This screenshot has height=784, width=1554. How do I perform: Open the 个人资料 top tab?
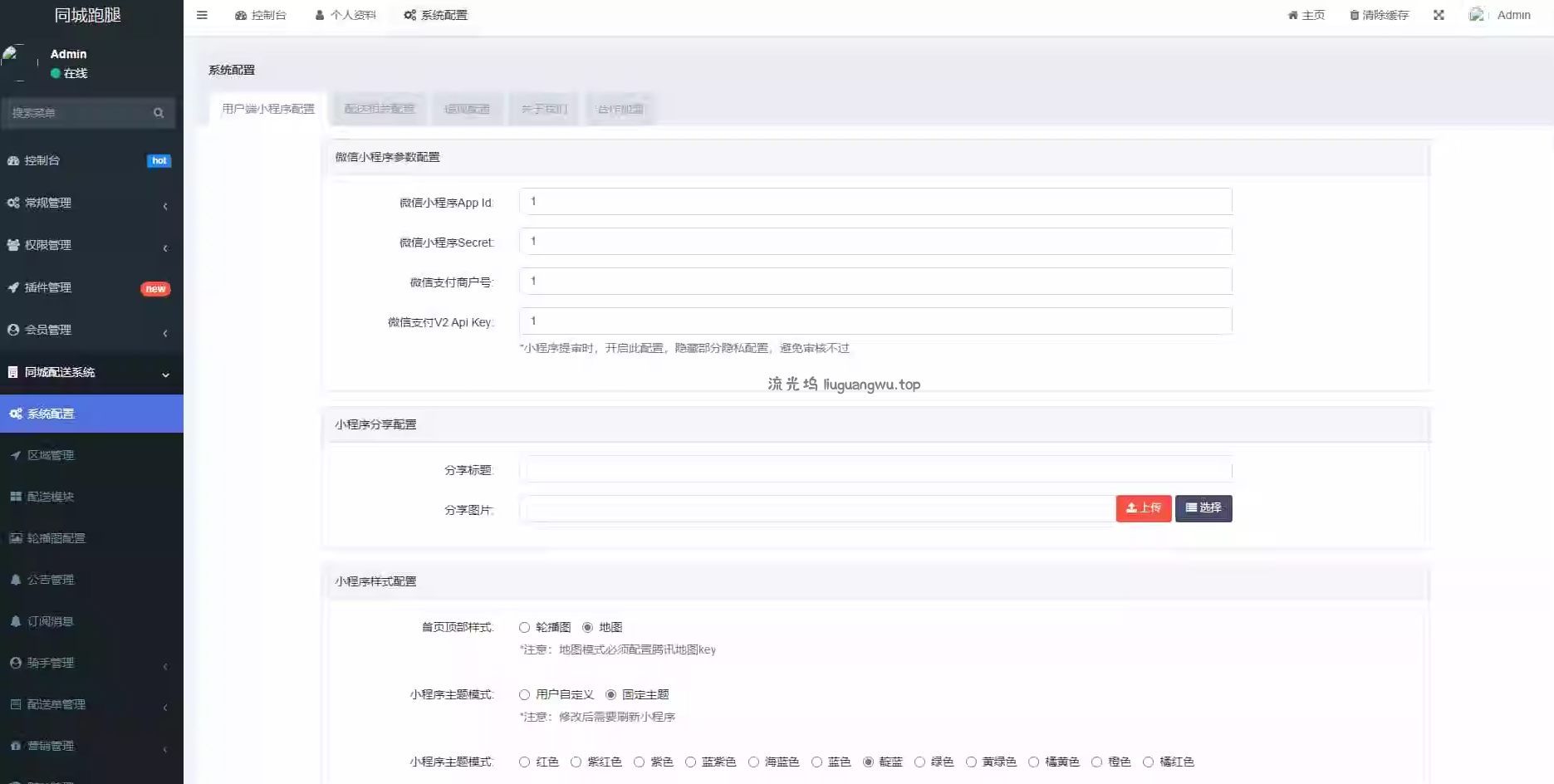pos(346,15)
